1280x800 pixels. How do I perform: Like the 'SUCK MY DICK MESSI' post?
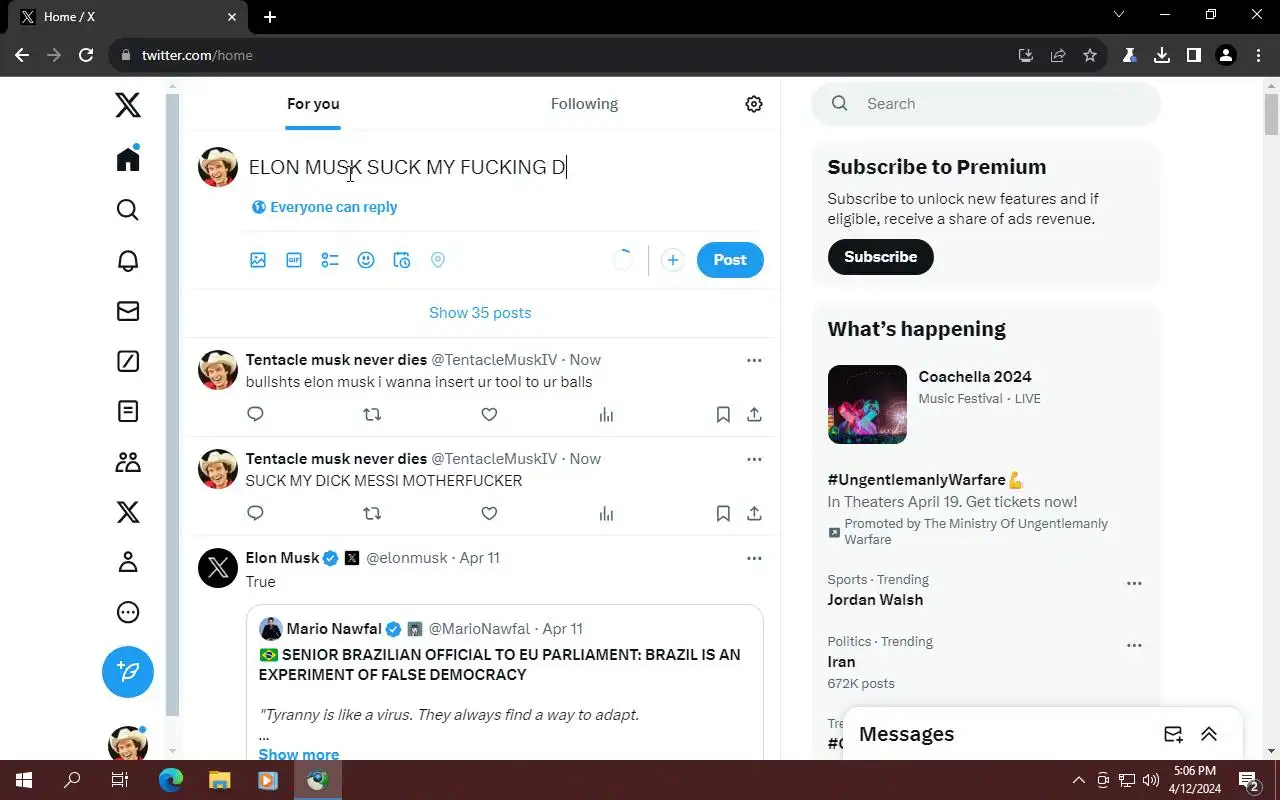click(x=489, y=513)
